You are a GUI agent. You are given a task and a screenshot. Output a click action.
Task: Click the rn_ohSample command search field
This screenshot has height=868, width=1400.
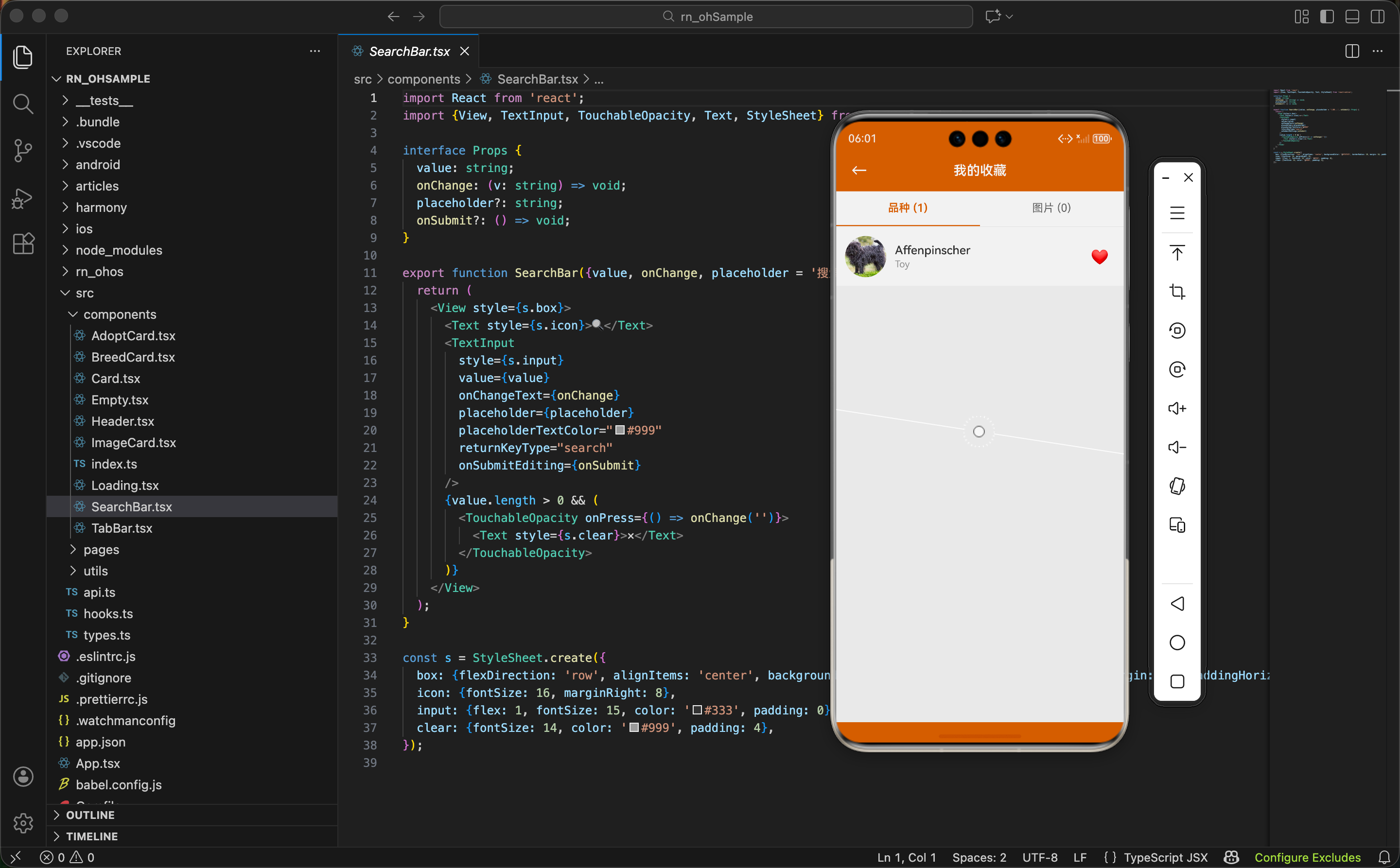(706, 17)
